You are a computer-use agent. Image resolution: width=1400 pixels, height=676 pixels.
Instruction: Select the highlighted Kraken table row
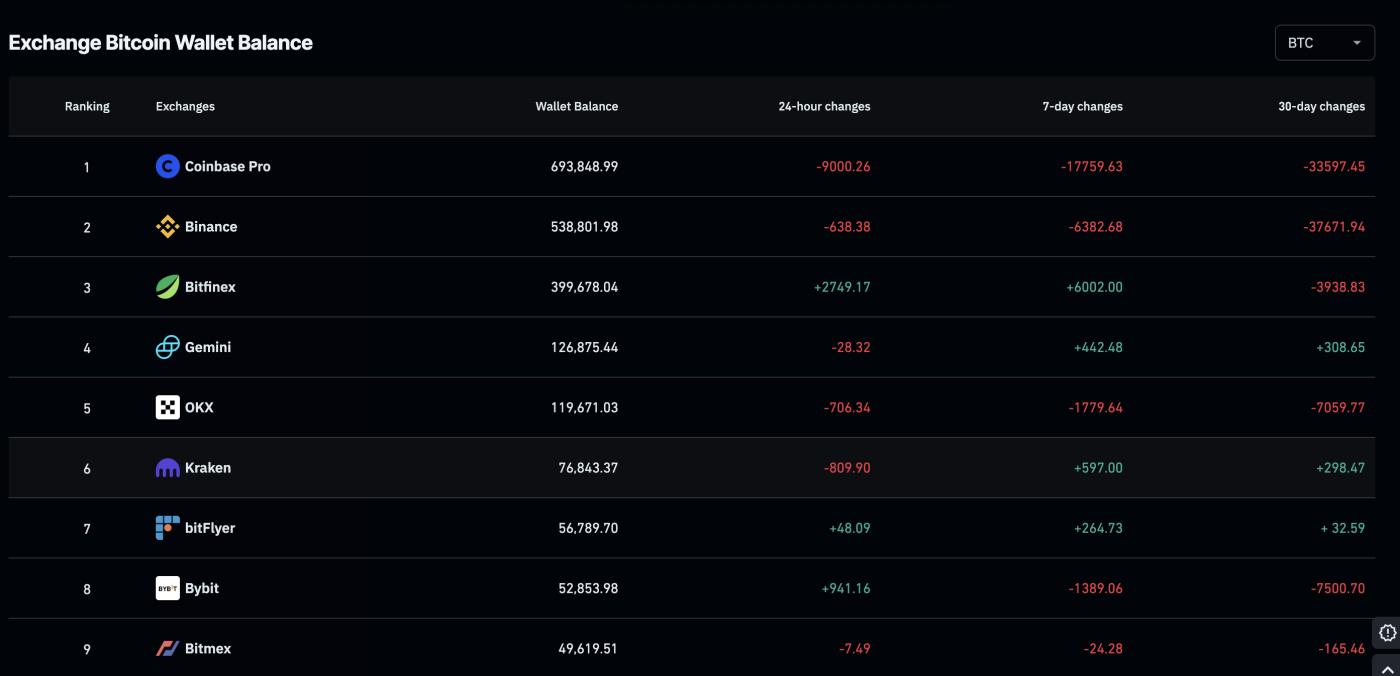(700, 467)
